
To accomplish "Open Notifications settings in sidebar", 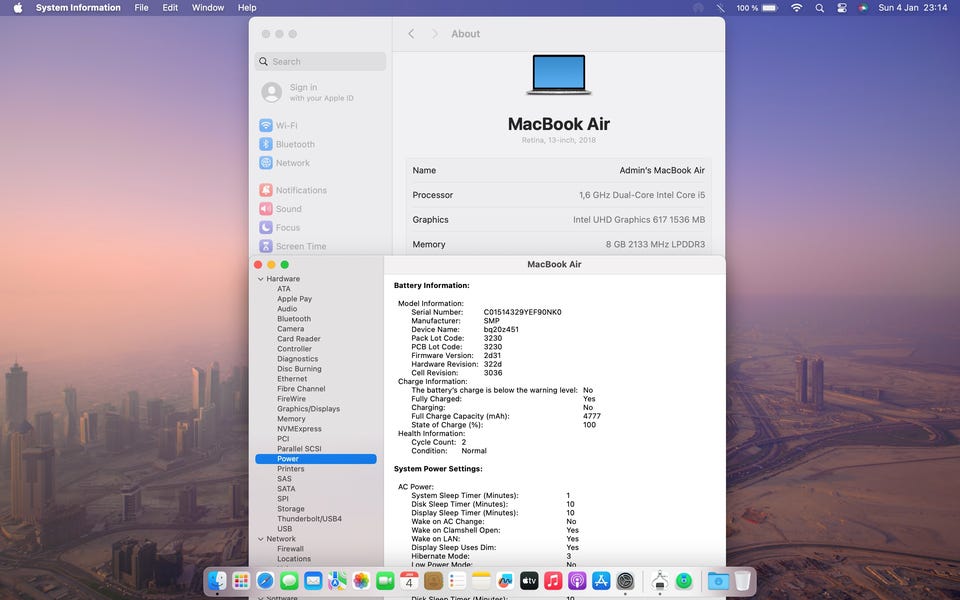I will pos(300,190).
